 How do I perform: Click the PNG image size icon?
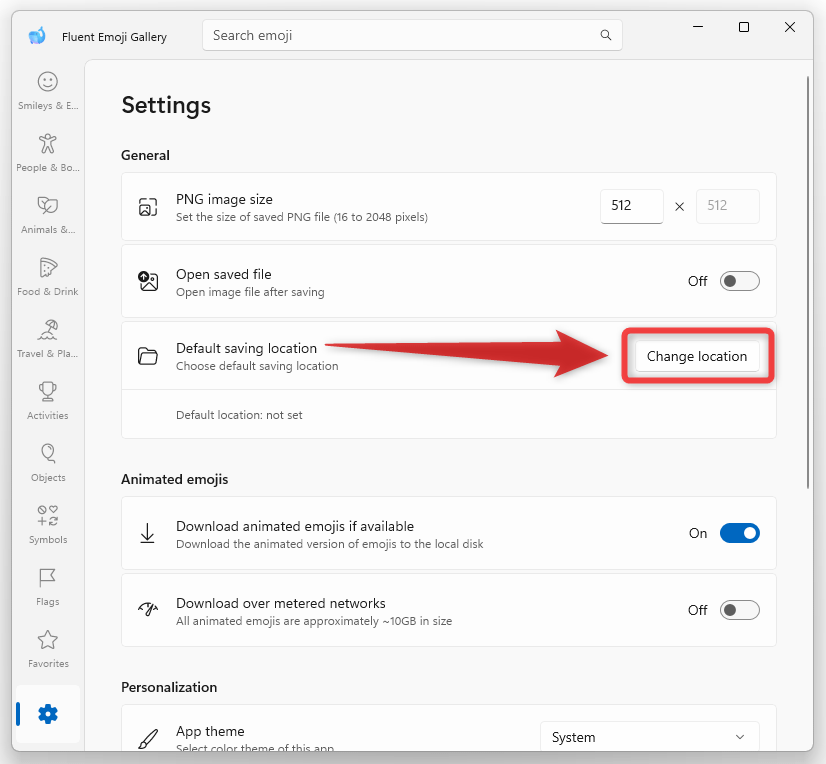(x=148, y=207)
